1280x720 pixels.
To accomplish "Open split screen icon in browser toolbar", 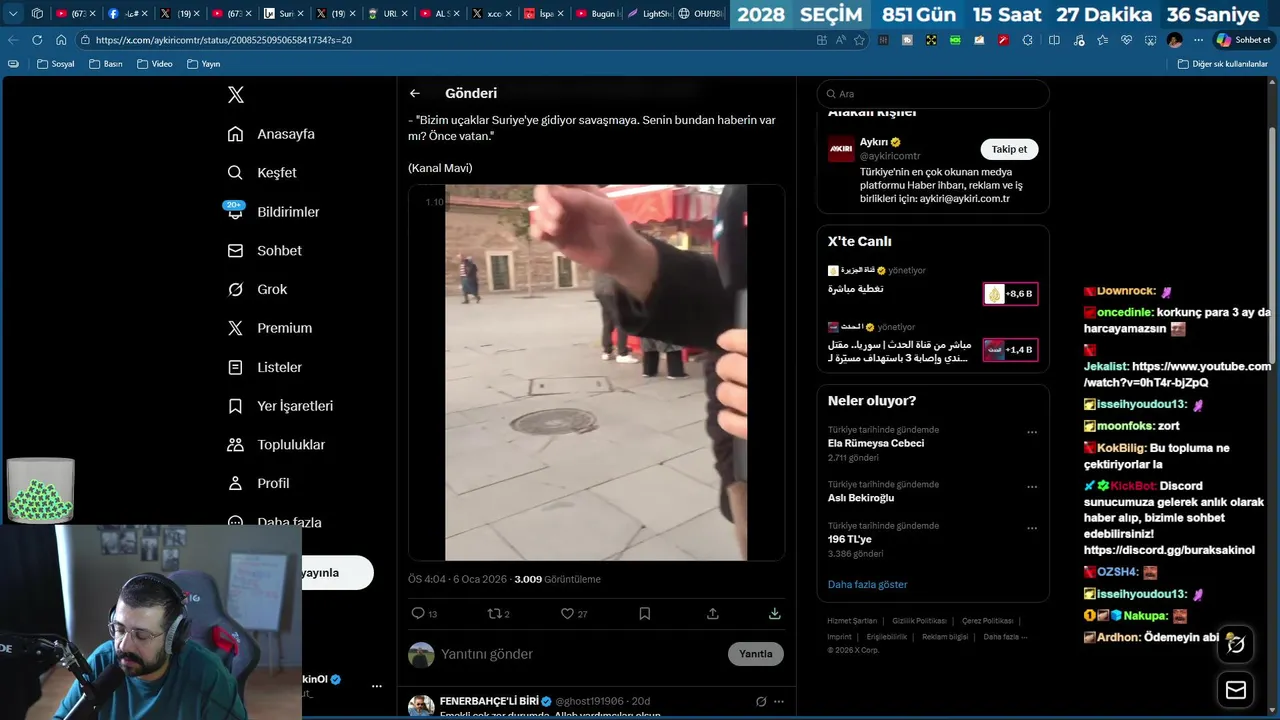I will click(x=1054, y=40).
